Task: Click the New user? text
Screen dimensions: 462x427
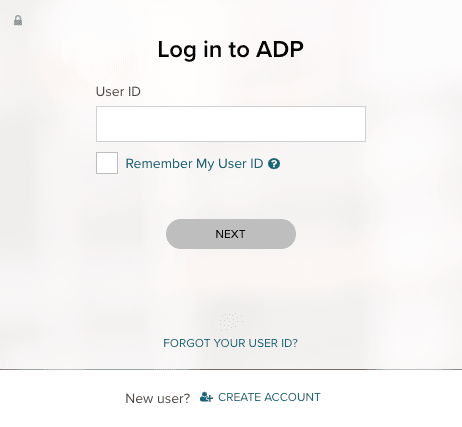Action: pyautogui.click(x=157, y=398)
